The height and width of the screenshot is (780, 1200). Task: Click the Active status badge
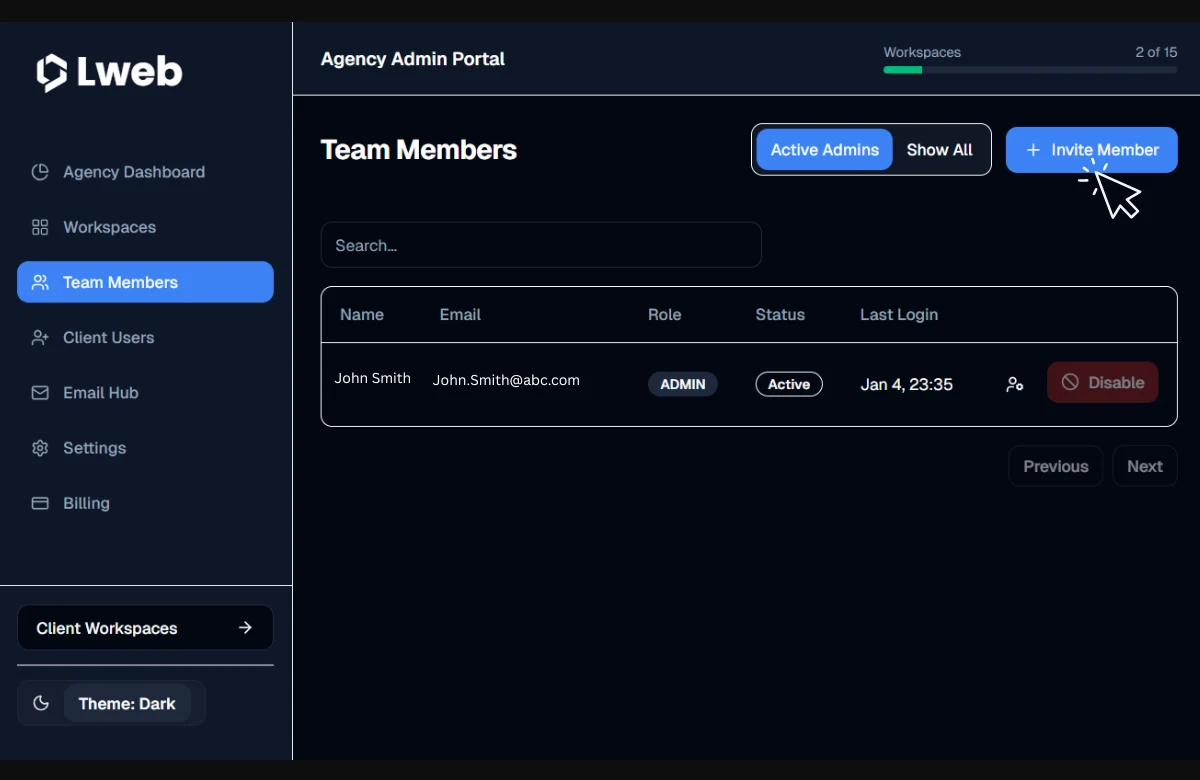[x=789, y=384]
